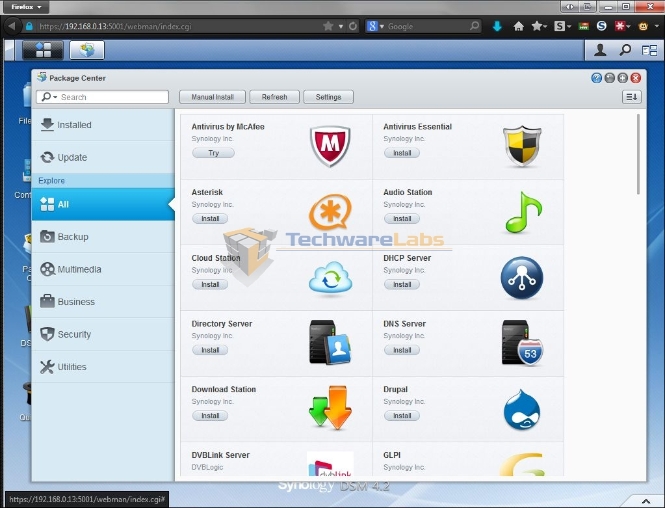This screenshot has width=665, height=508.
Task: Click the Directory Server icon
Action: (x=330, y=343)
